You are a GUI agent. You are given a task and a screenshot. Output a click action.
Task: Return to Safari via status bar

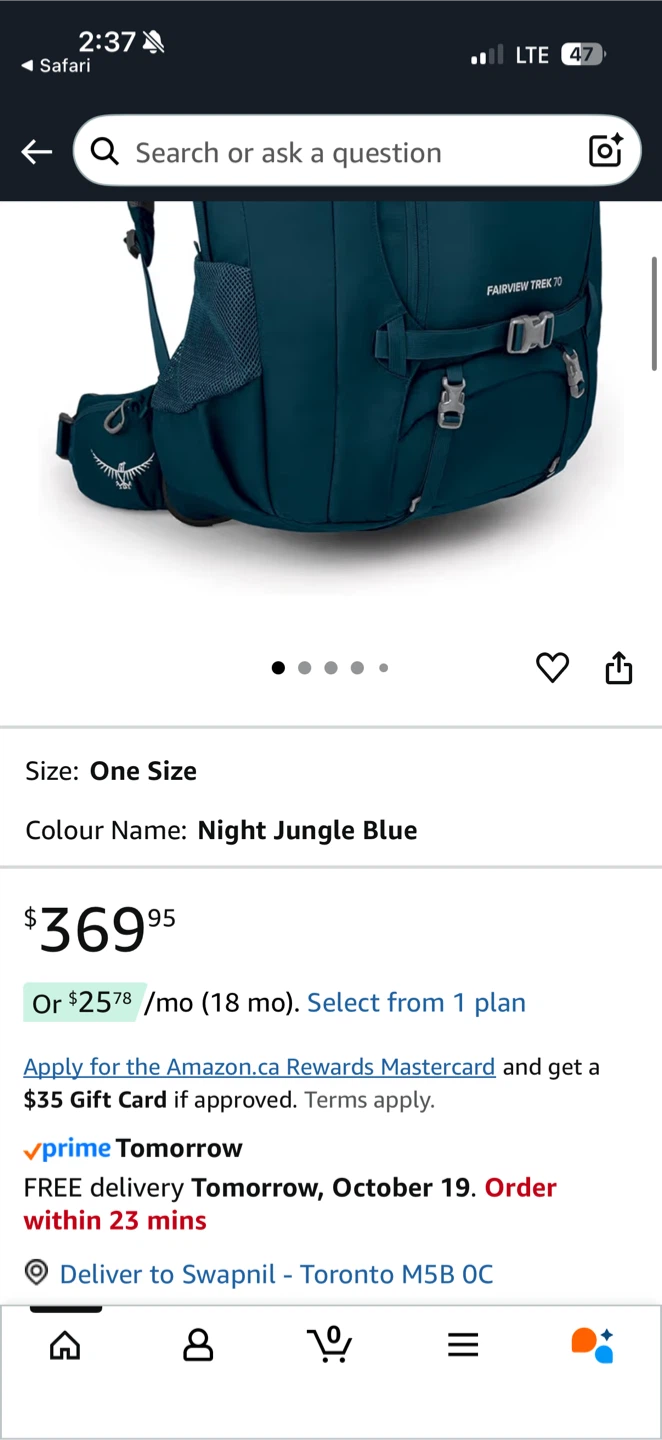pos(56,66)
